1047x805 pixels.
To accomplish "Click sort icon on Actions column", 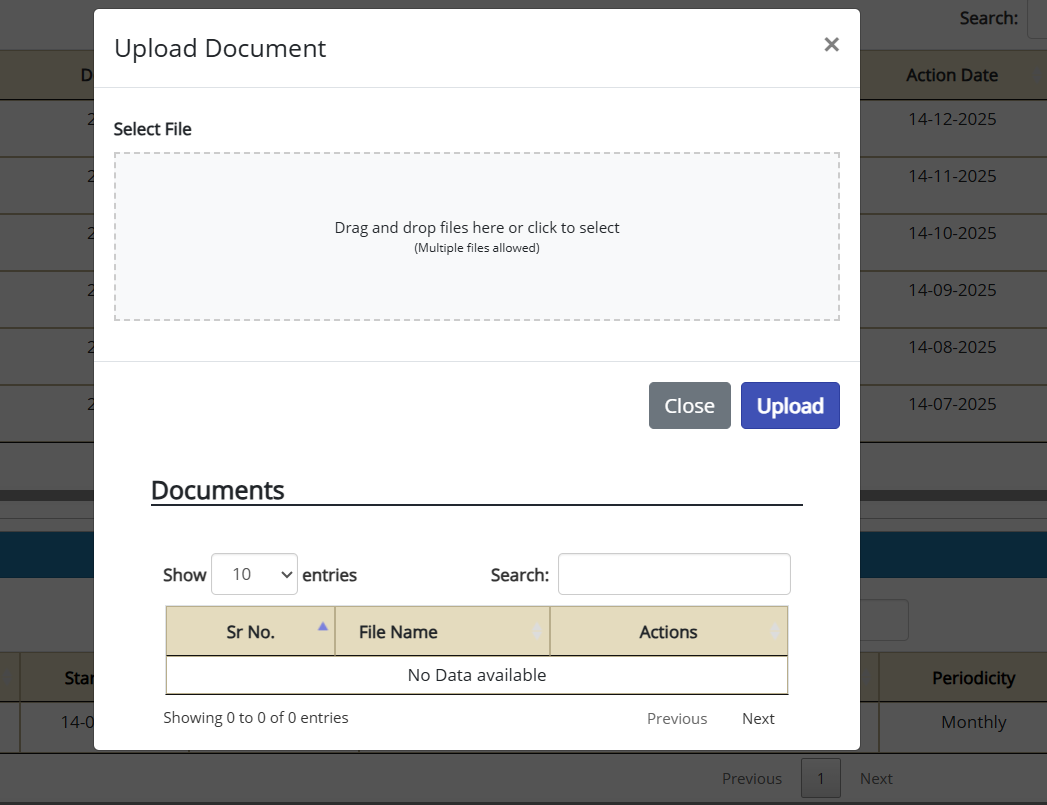I will point(775,632).
